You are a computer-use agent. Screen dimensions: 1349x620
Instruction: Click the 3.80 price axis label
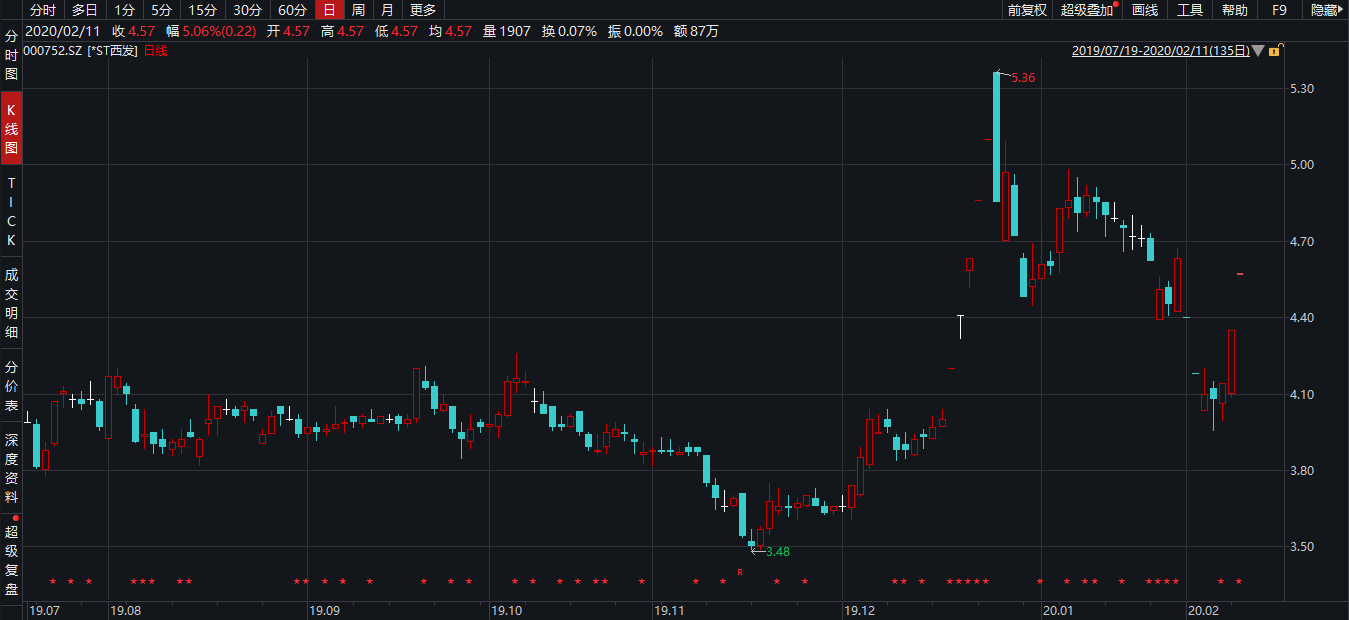click(x=1301, y=470)
